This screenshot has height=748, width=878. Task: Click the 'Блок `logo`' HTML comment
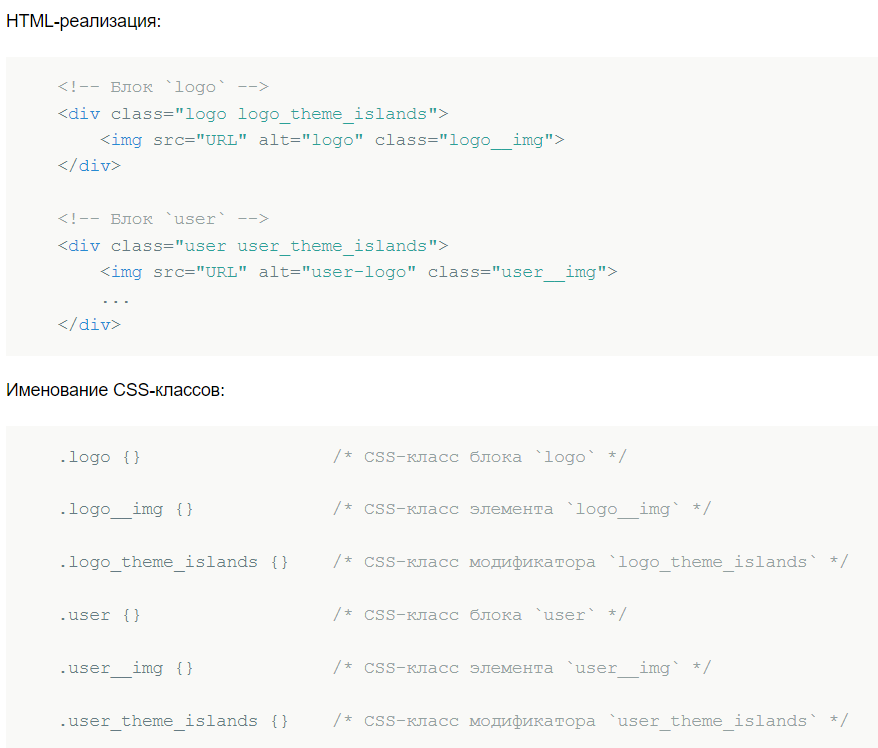[163, 87]
